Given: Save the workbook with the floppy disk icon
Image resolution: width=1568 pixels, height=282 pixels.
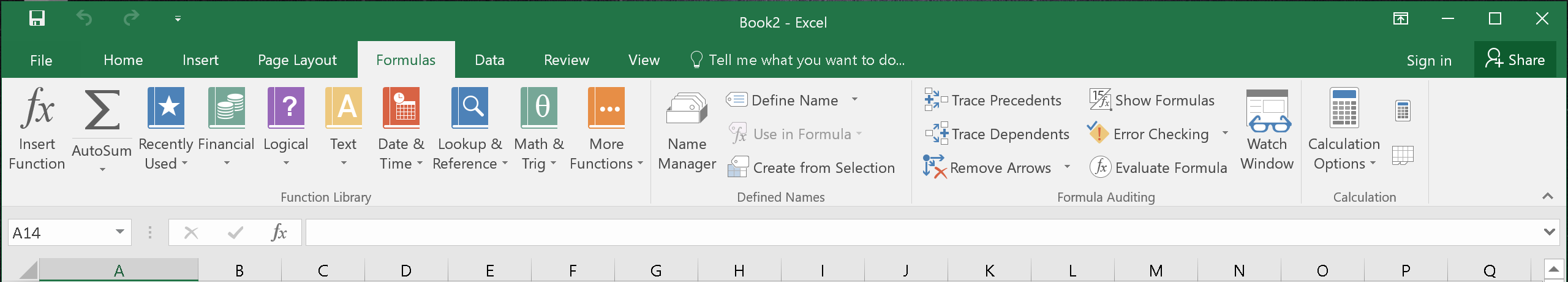Looking at the screenshot, I should [x=37, y=19].
